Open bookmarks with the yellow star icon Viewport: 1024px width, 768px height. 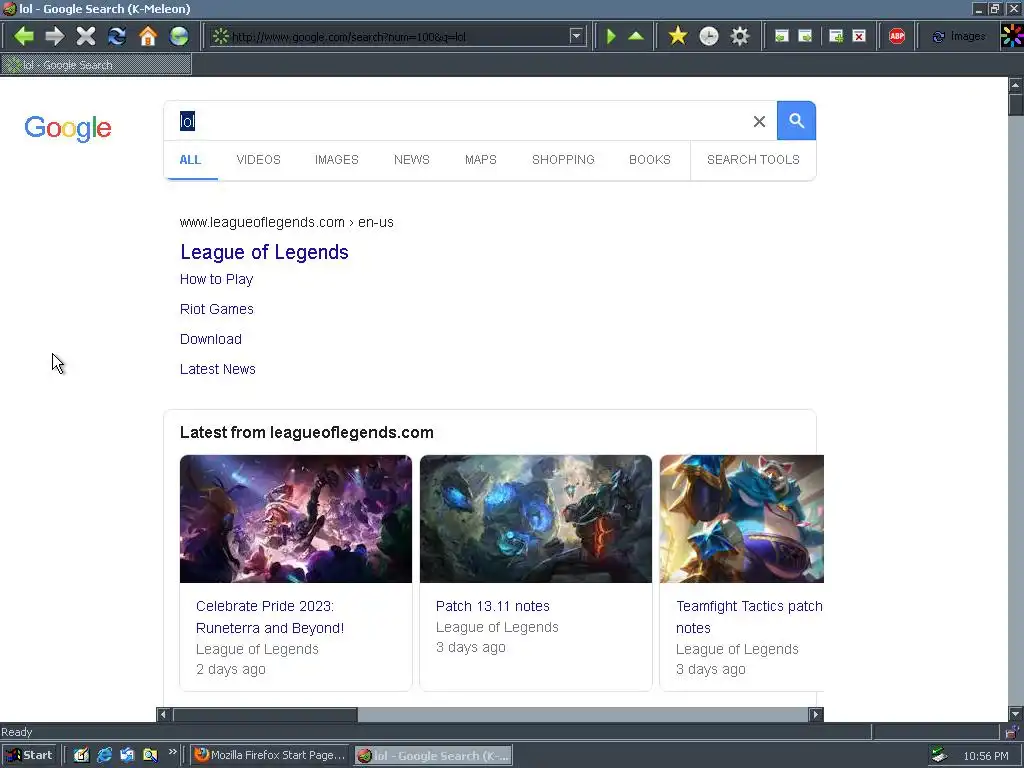coord(678,36)
